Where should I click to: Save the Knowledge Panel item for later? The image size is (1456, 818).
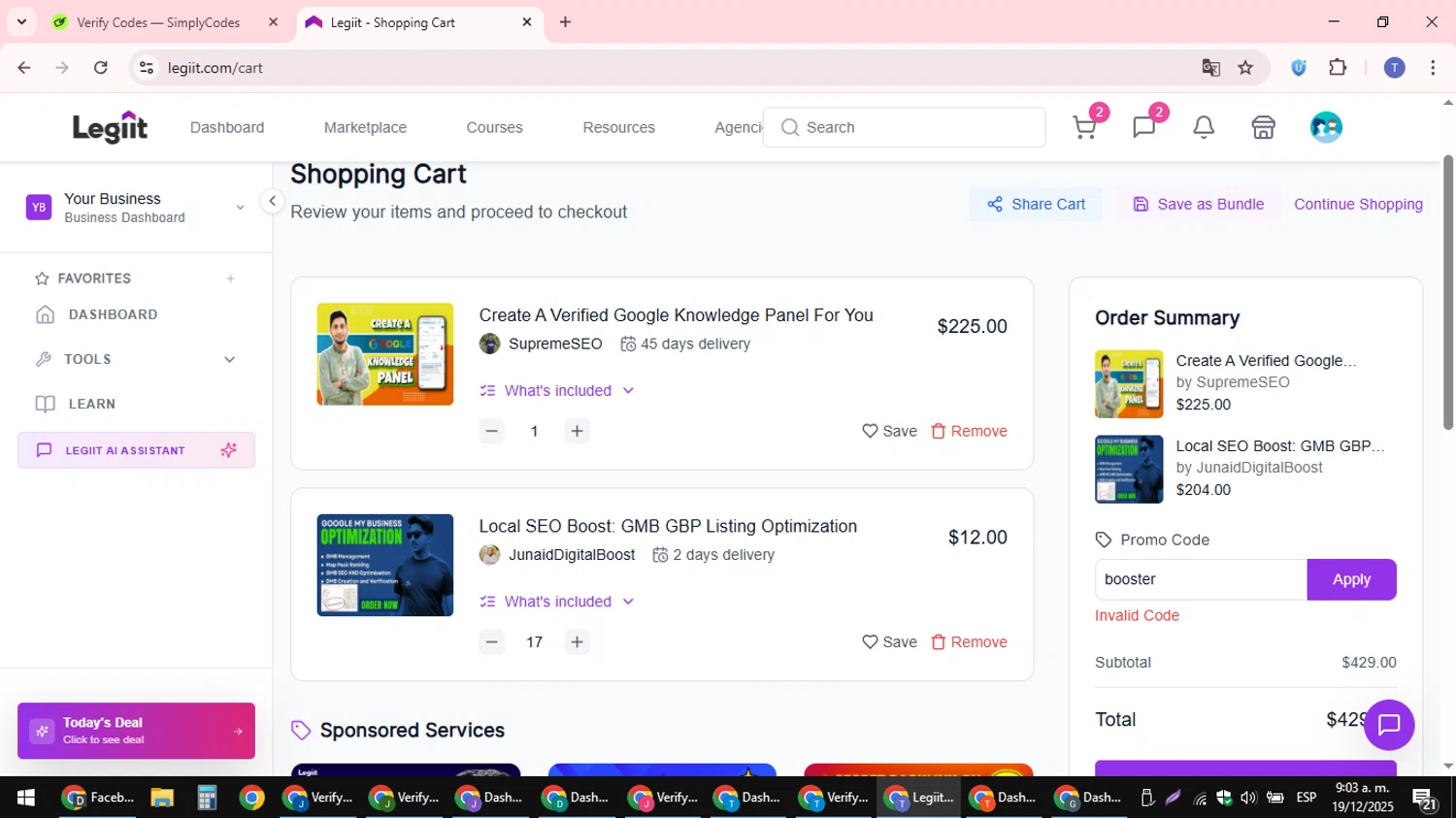click(889, 431)
